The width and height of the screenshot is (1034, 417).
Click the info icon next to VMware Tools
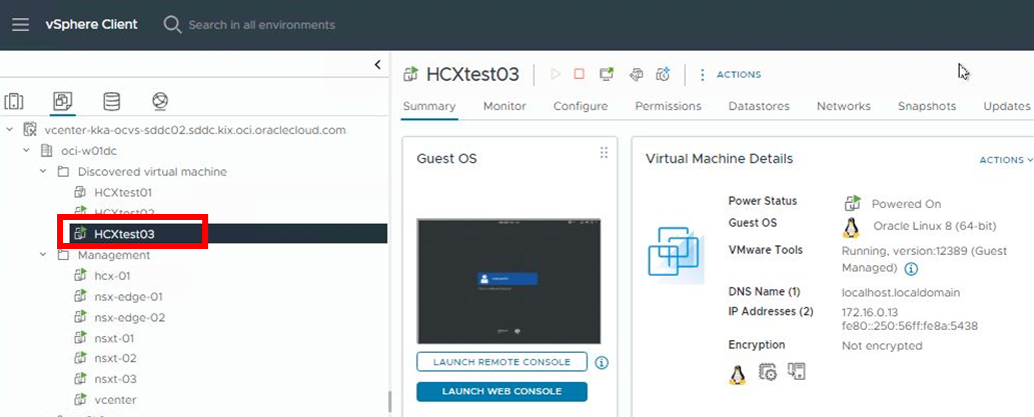(x=911, y=269)
